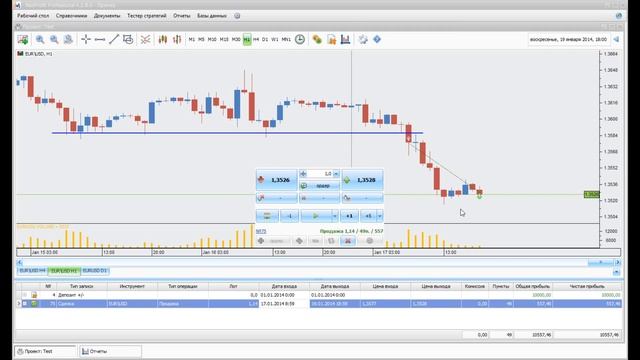The image size is (640, 360).
Task: Click right arrow of chart horizontal scrollbar
Action: click(618, 262)
